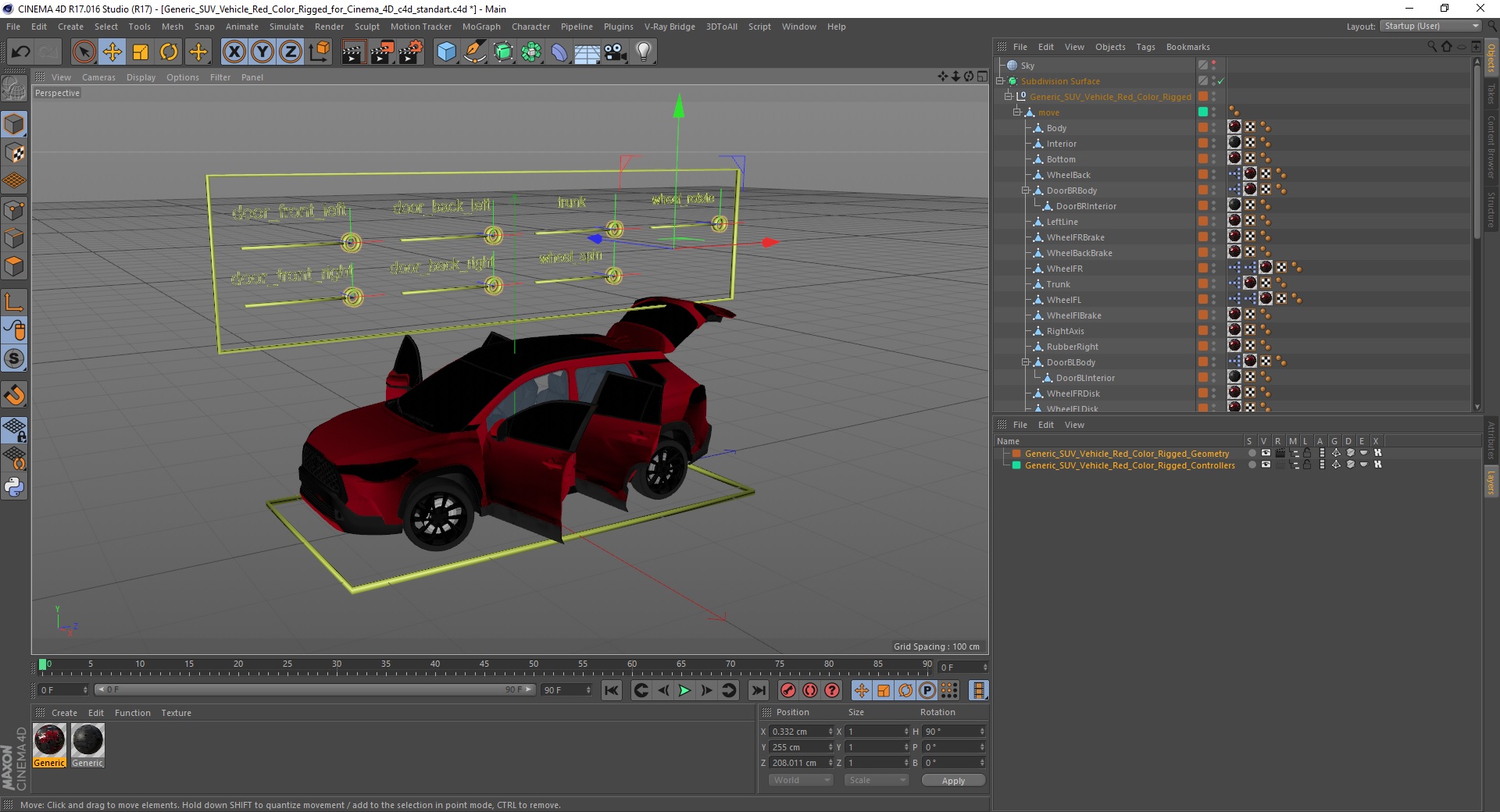Open the World coordinate dropdown
The height and width of the screenshot is (812, 1500).
pos(801,780)
